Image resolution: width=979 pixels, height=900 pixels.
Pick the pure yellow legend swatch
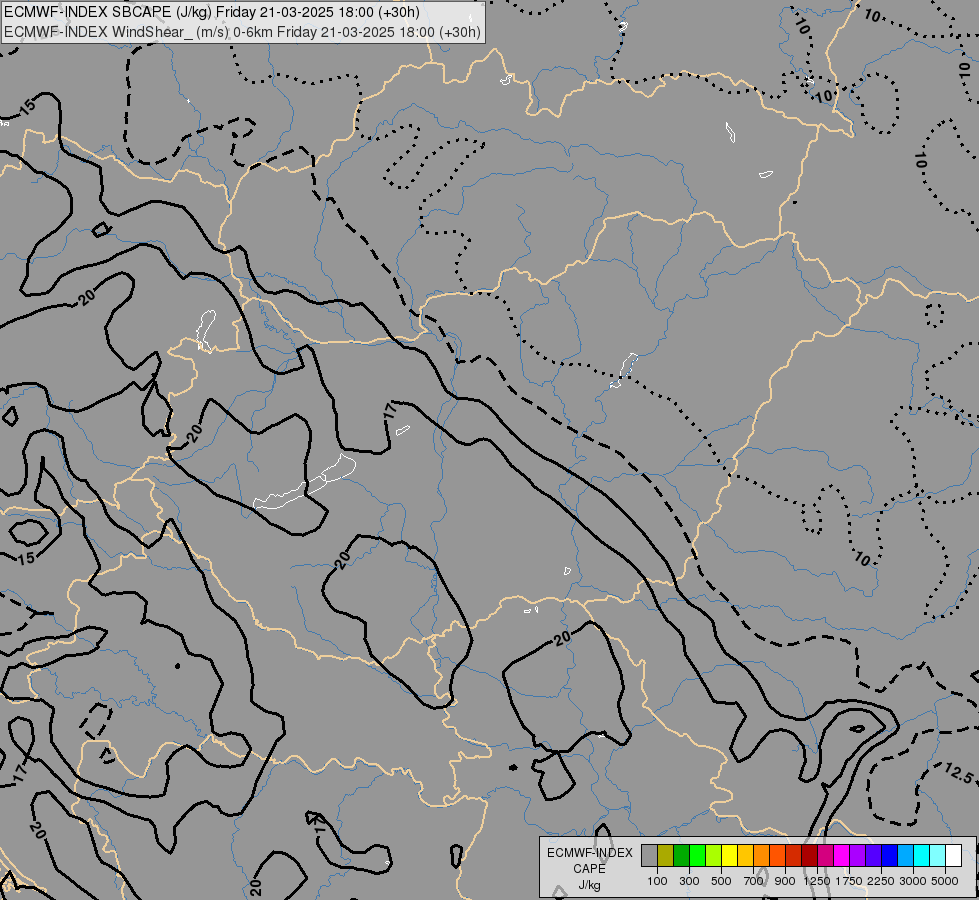tap(730, 856)
